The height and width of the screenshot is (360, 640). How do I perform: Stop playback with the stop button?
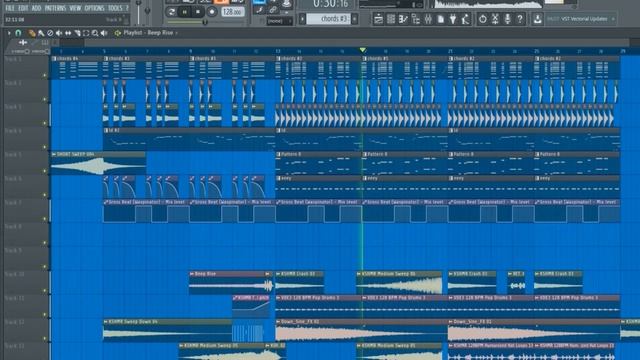pyautogui.click(x=198, y=12)
